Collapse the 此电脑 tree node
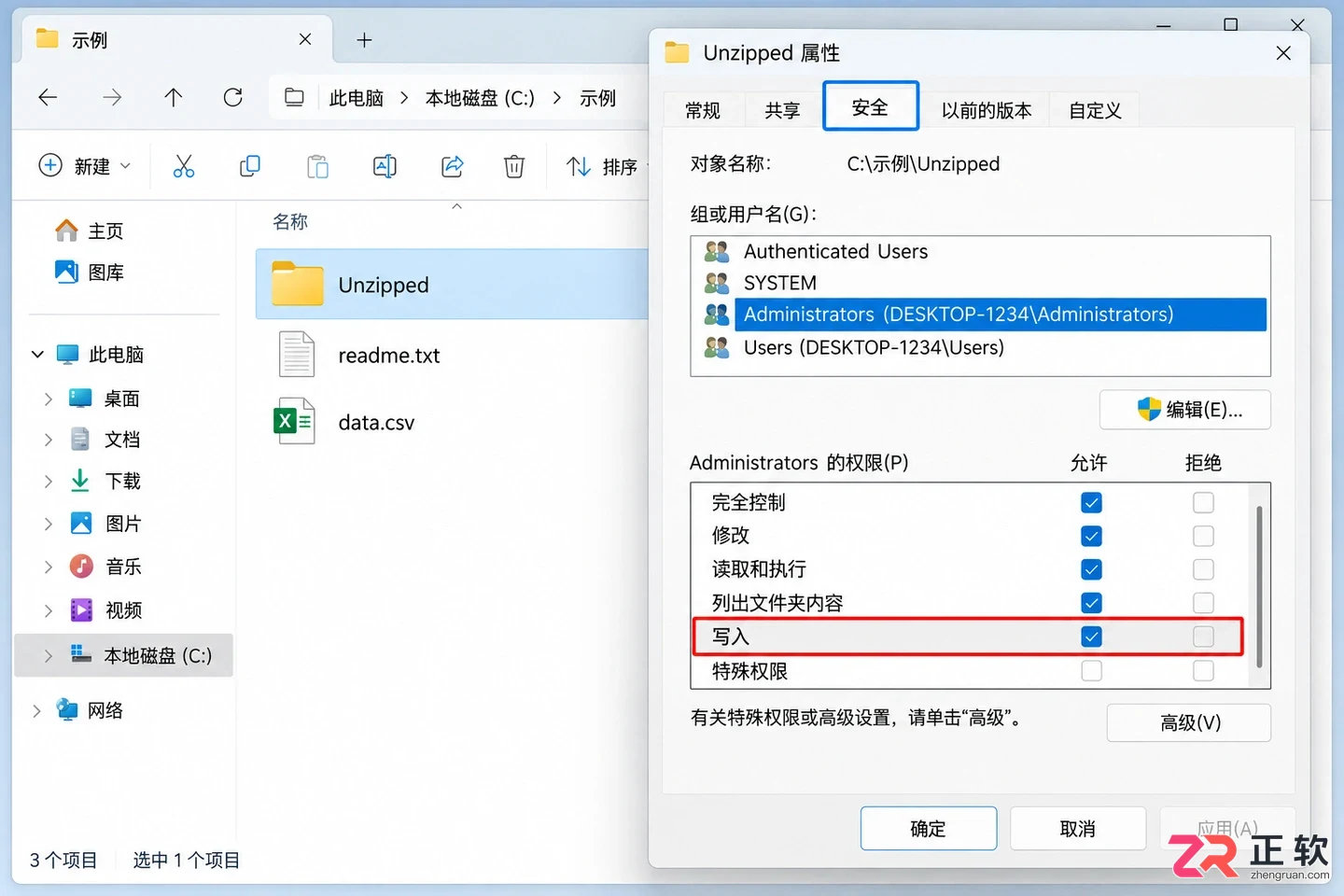 (x=37, y=354)
